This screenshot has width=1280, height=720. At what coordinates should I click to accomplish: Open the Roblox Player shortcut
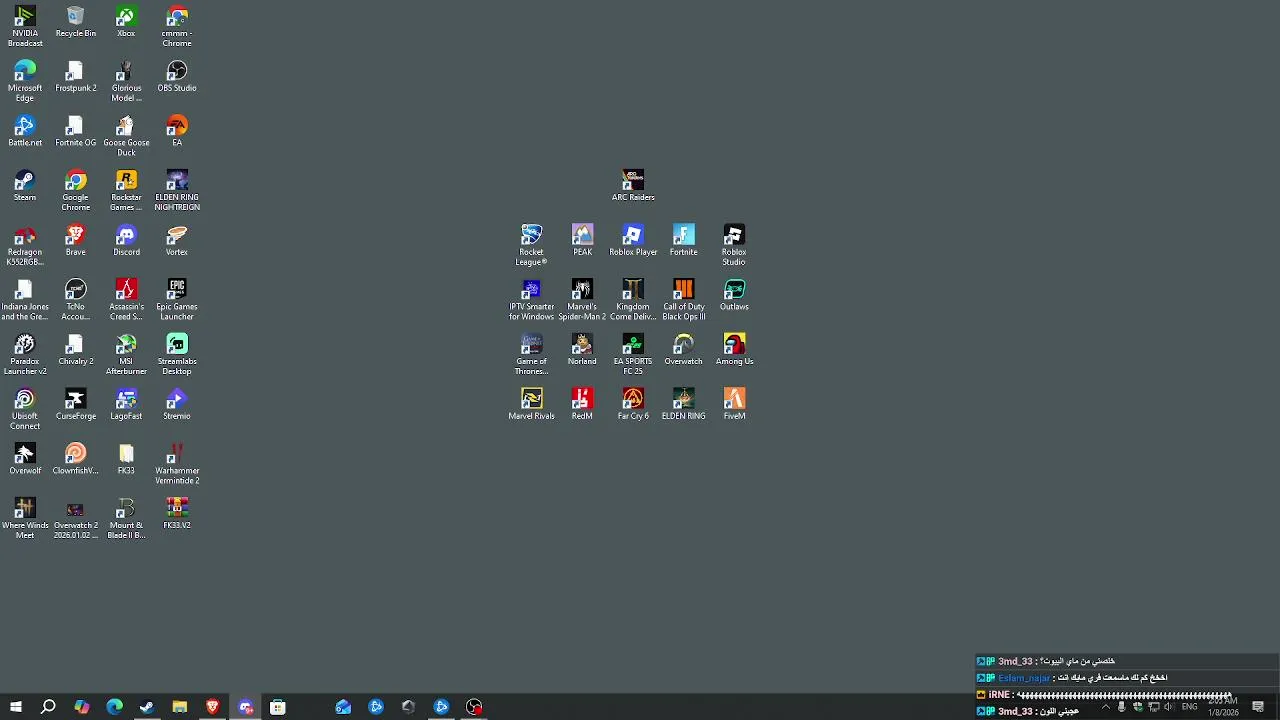[633, 241]
